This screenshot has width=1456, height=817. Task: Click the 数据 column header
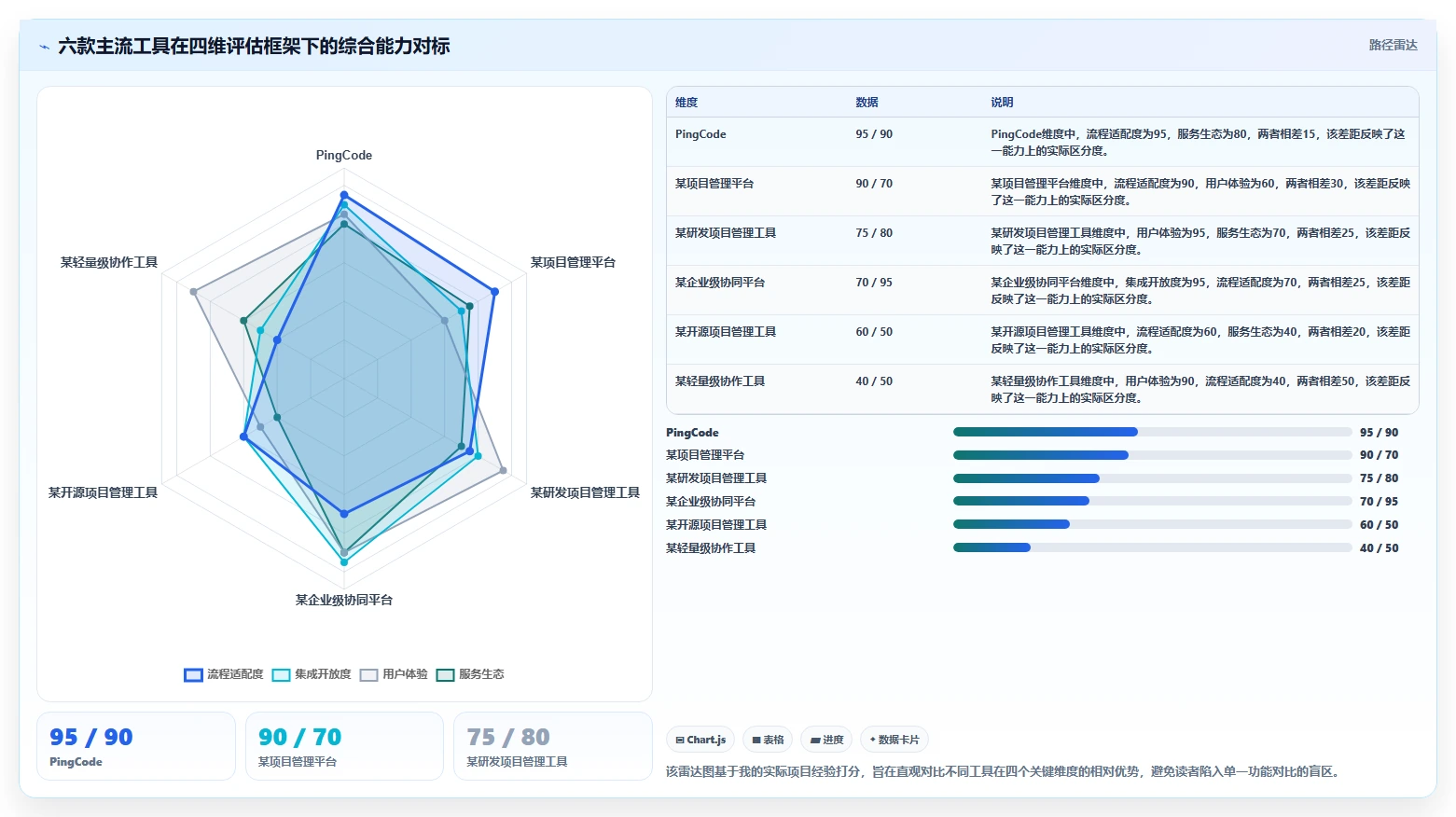[867, 103]
